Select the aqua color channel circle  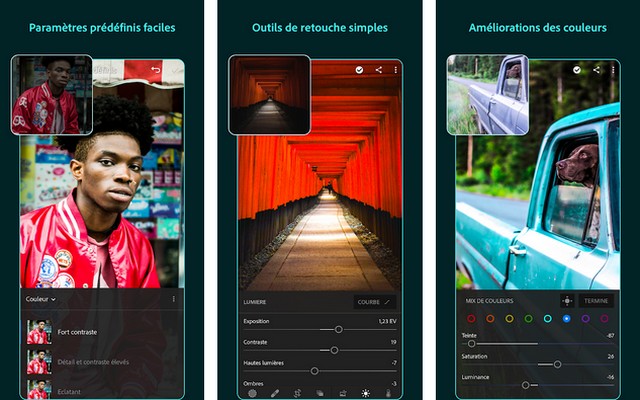point(547,318)
